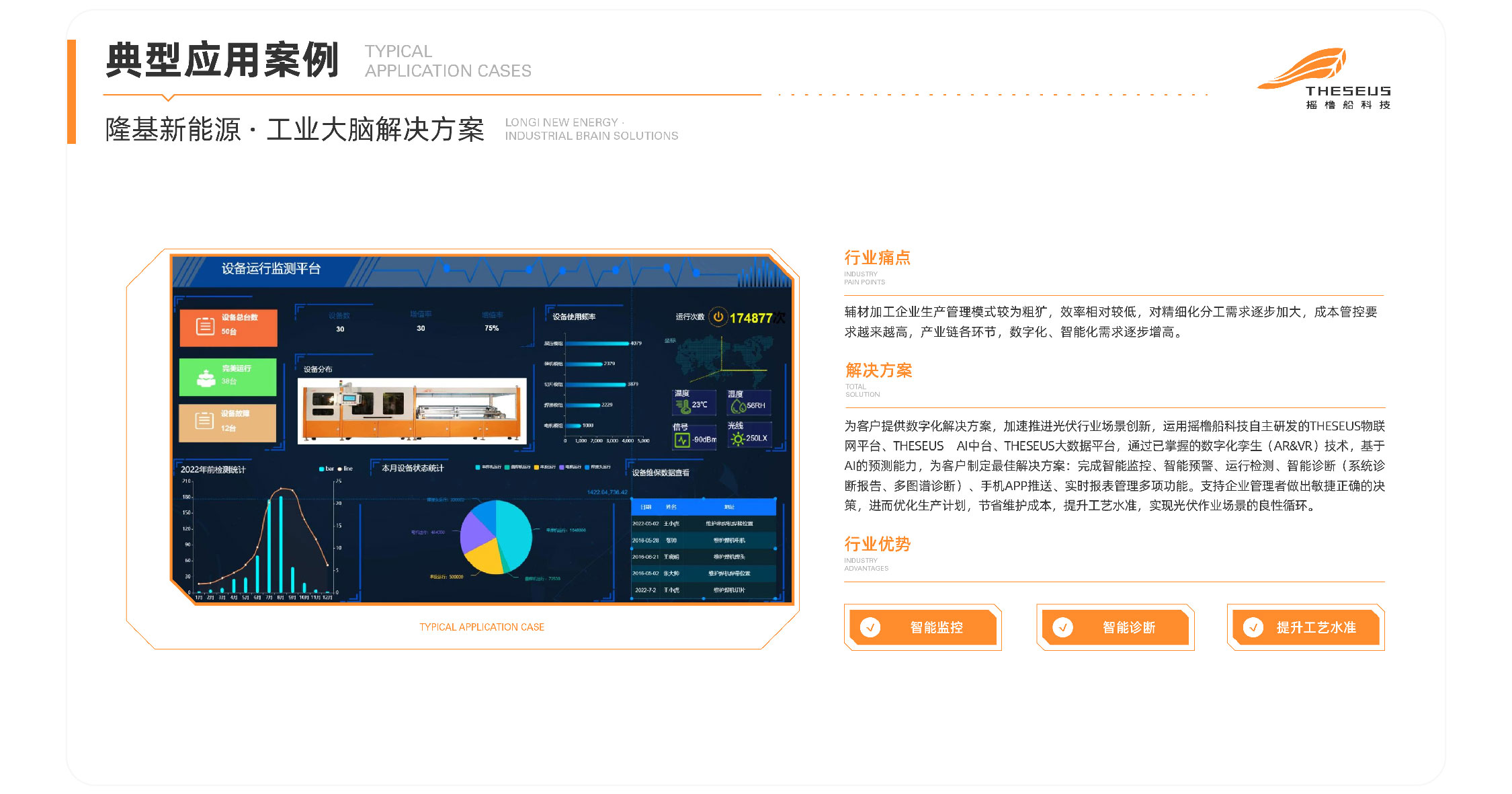Toggle the bar legend in 2022年前检测统计
Image resolution: width=1512 pixels, height=794 pixels.
(x=327, y=469)
